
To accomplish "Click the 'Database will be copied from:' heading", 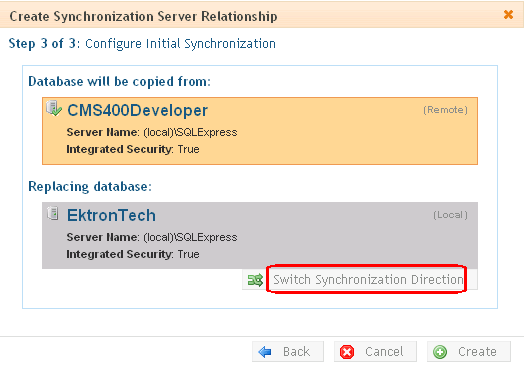I will coord(119,81).
